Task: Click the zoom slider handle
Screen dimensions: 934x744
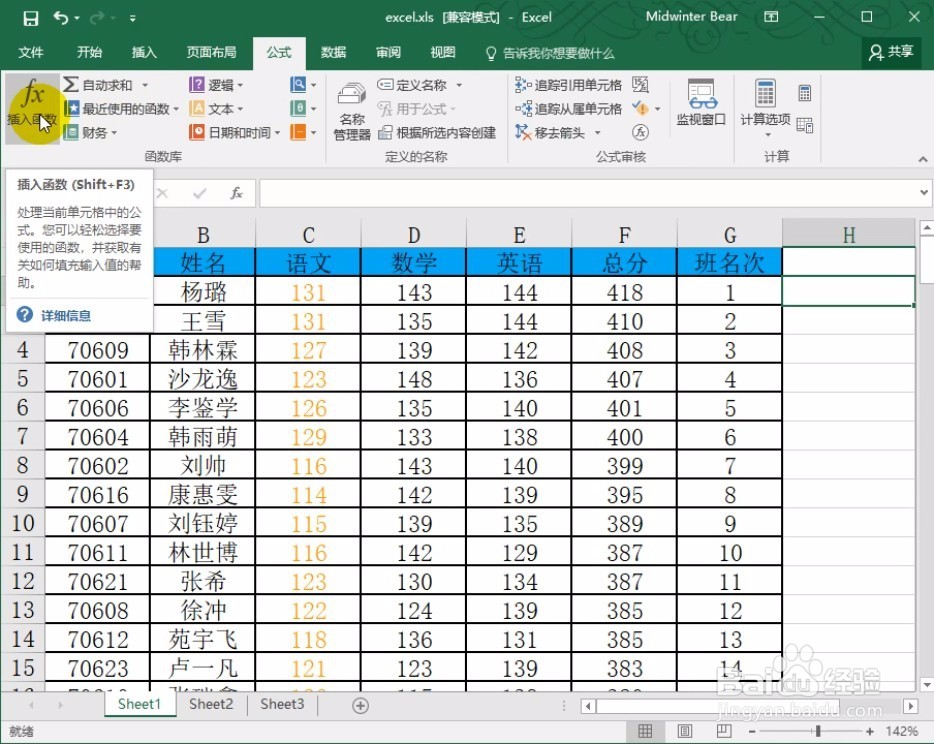Action: (818, 731)
